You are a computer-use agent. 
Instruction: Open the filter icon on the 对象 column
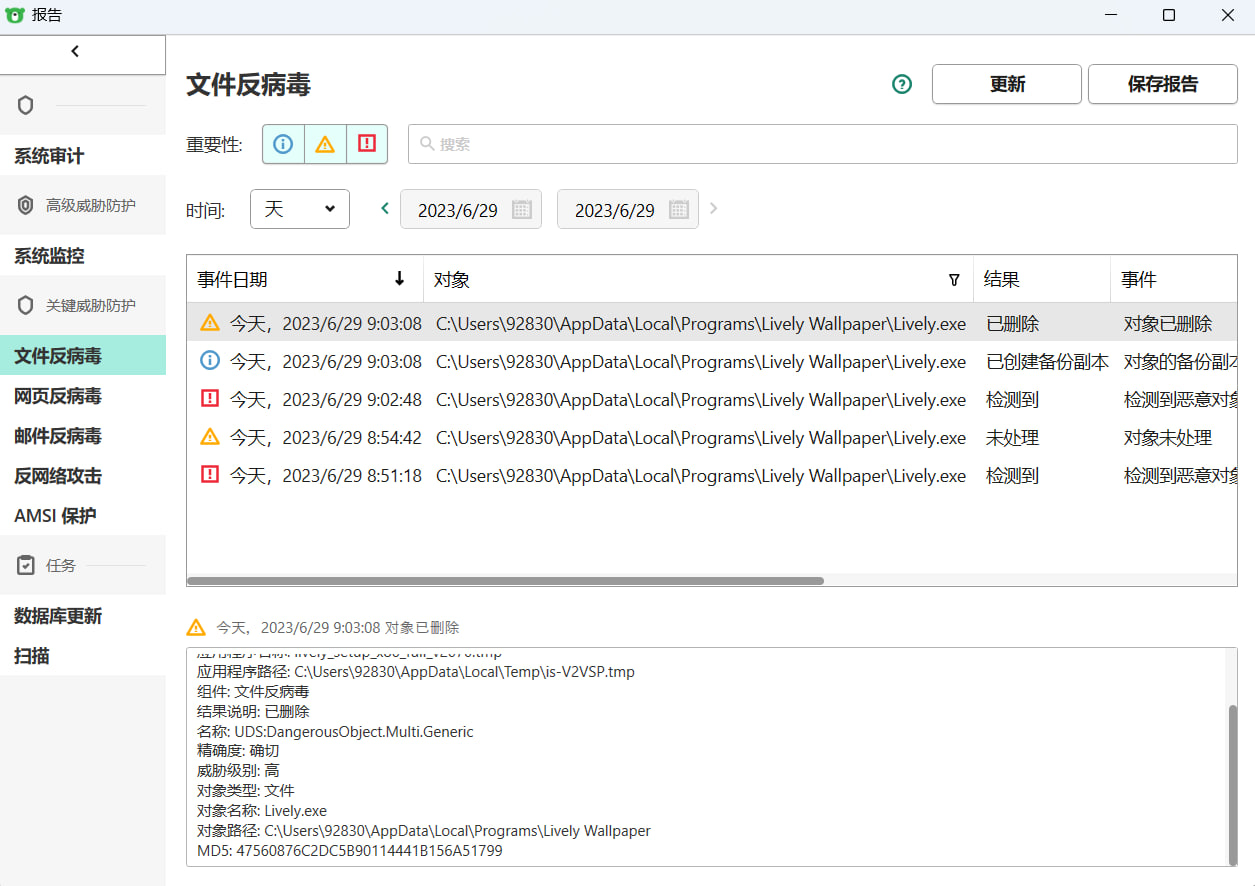coord(954,280)
